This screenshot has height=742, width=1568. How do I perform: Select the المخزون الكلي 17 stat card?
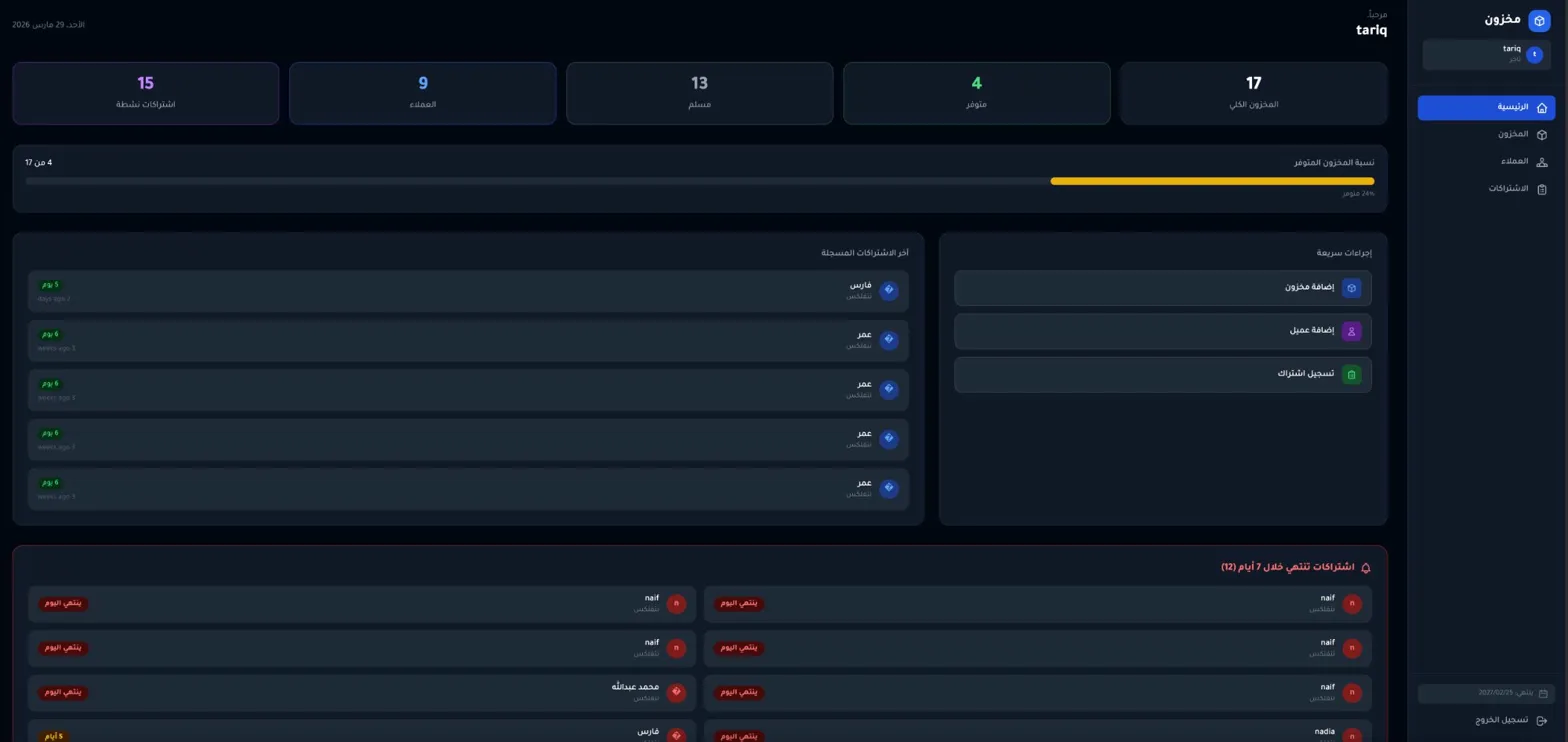[x=1253, y=93]
